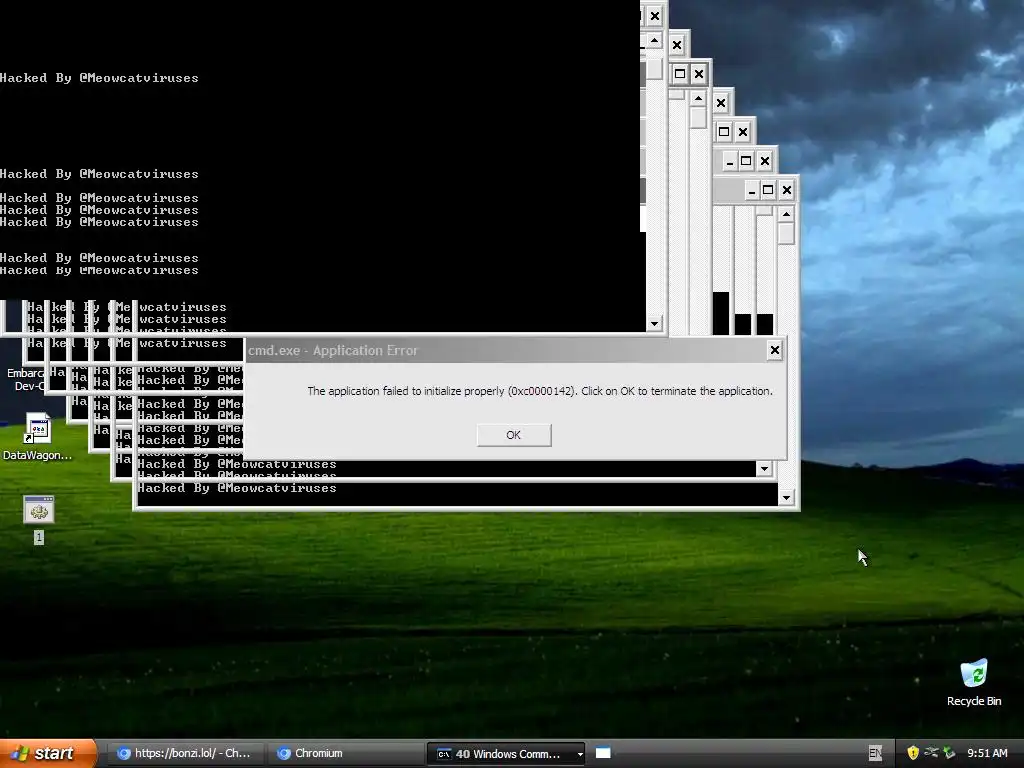Close the frontmost cascaded cmd window
This screenshot has height=768, width=1024.
[787, 190]
